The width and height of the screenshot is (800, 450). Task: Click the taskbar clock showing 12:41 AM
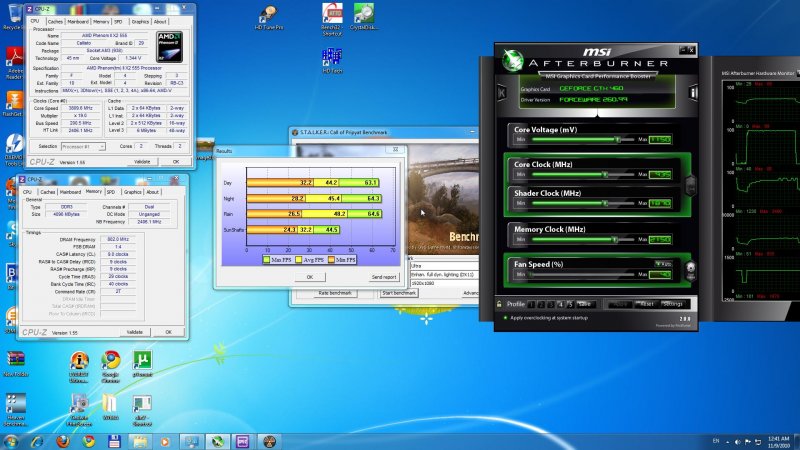[779, 442]
